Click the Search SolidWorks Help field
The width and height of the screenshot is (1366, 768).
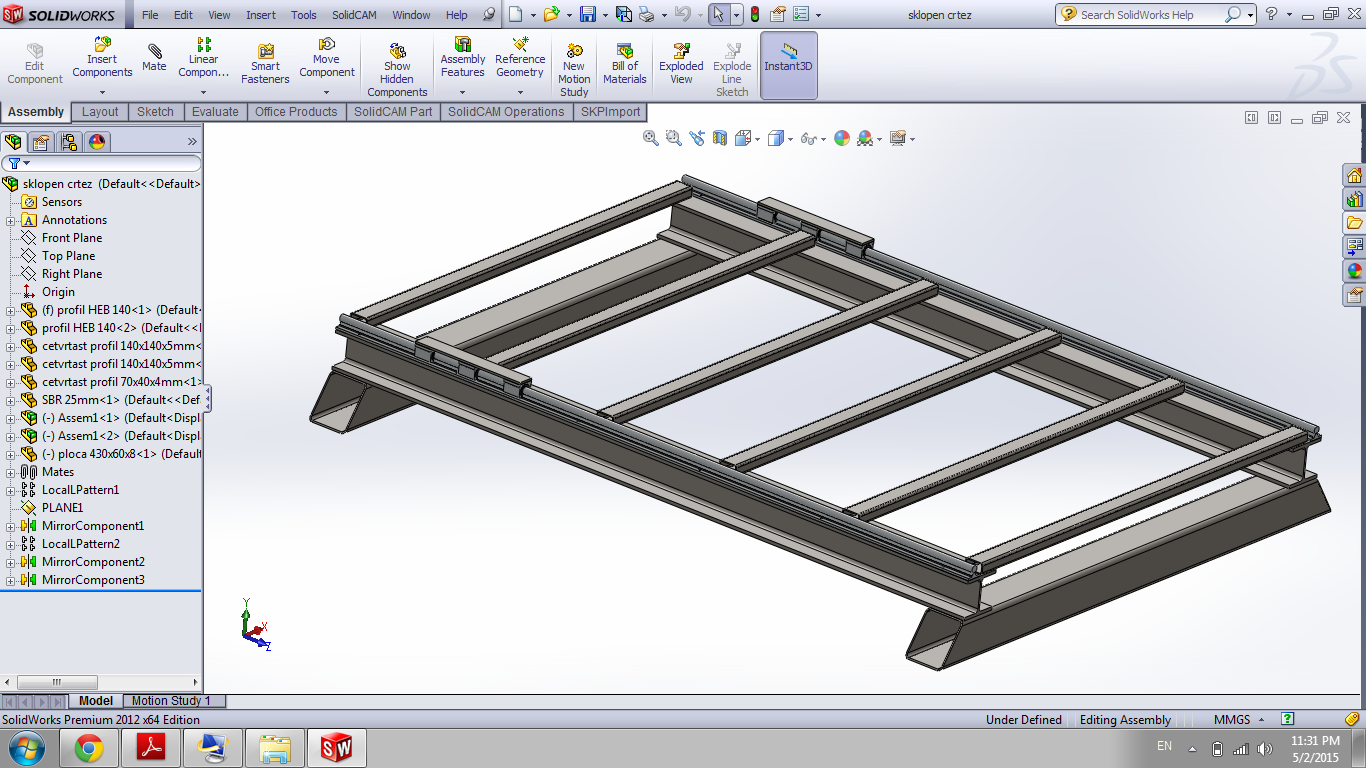point(1150,15)
